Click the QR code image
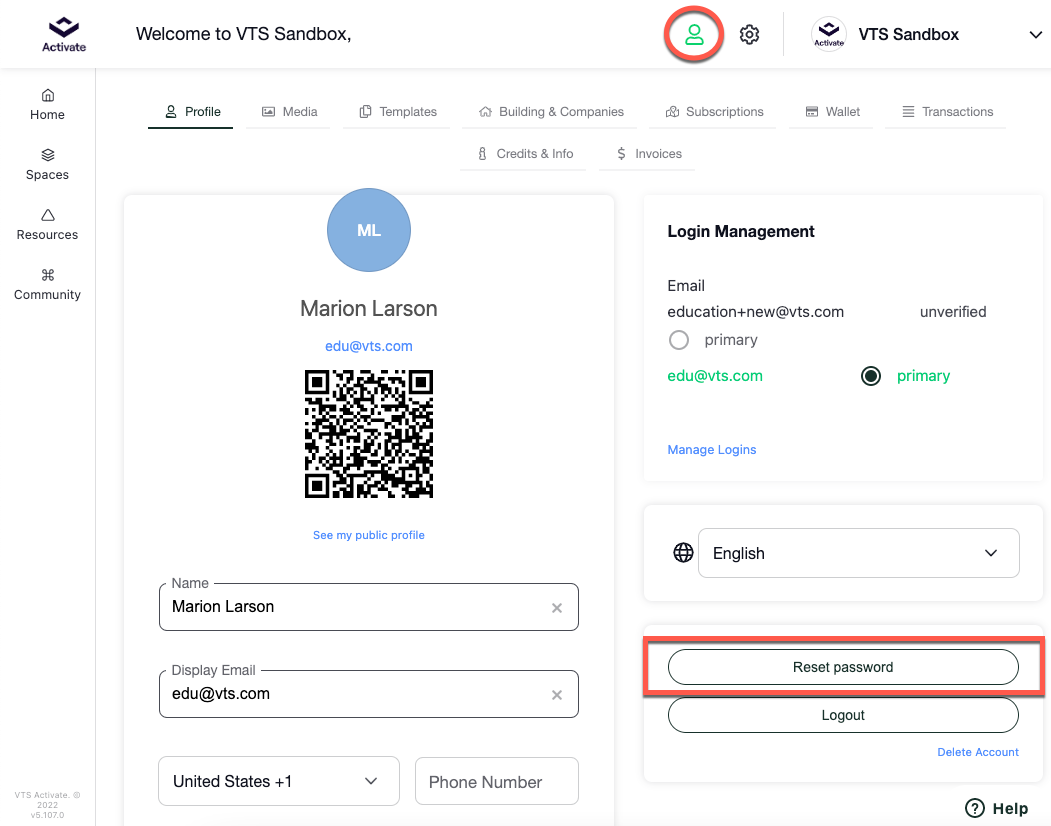1051x826 pixels. point(369,434)
